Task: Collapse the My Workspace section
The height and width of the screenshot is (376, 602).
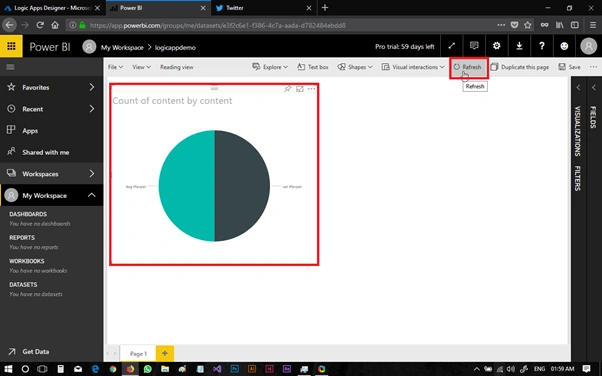Action: click(x=91, y=195)
